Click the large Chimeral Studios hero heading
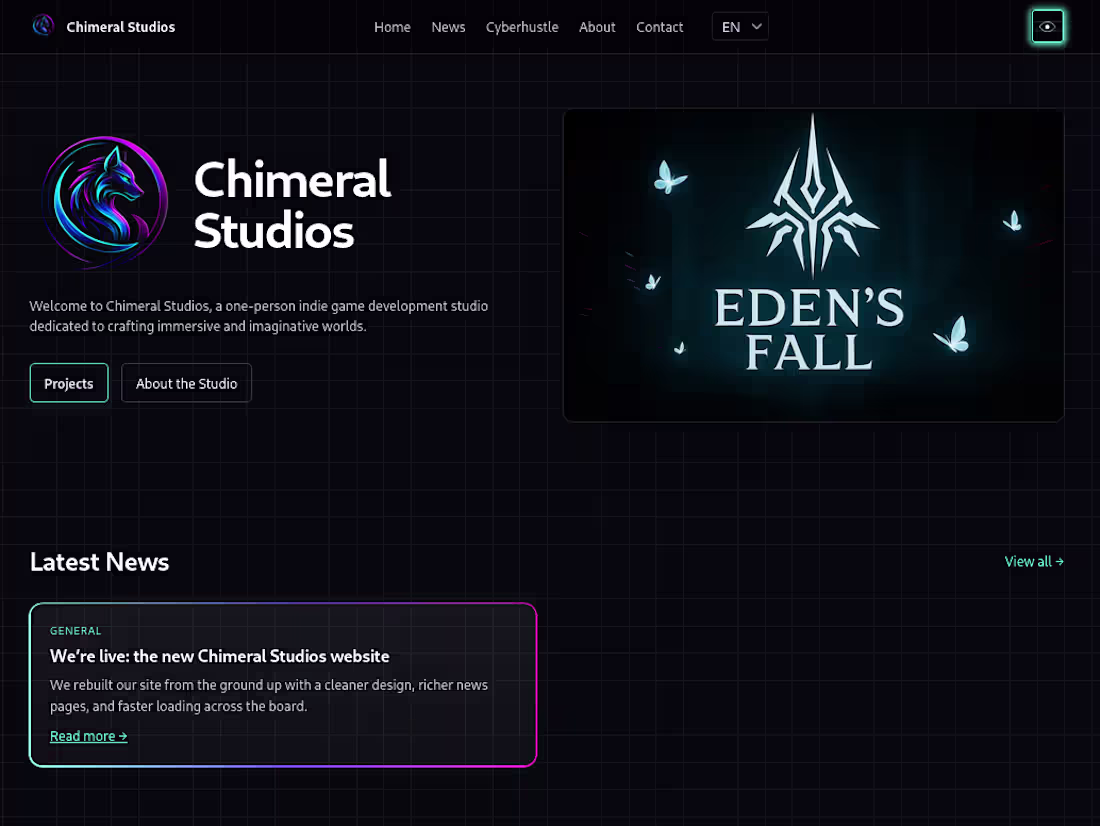Viewport: 1100px width, 826px height. (293, 205)
